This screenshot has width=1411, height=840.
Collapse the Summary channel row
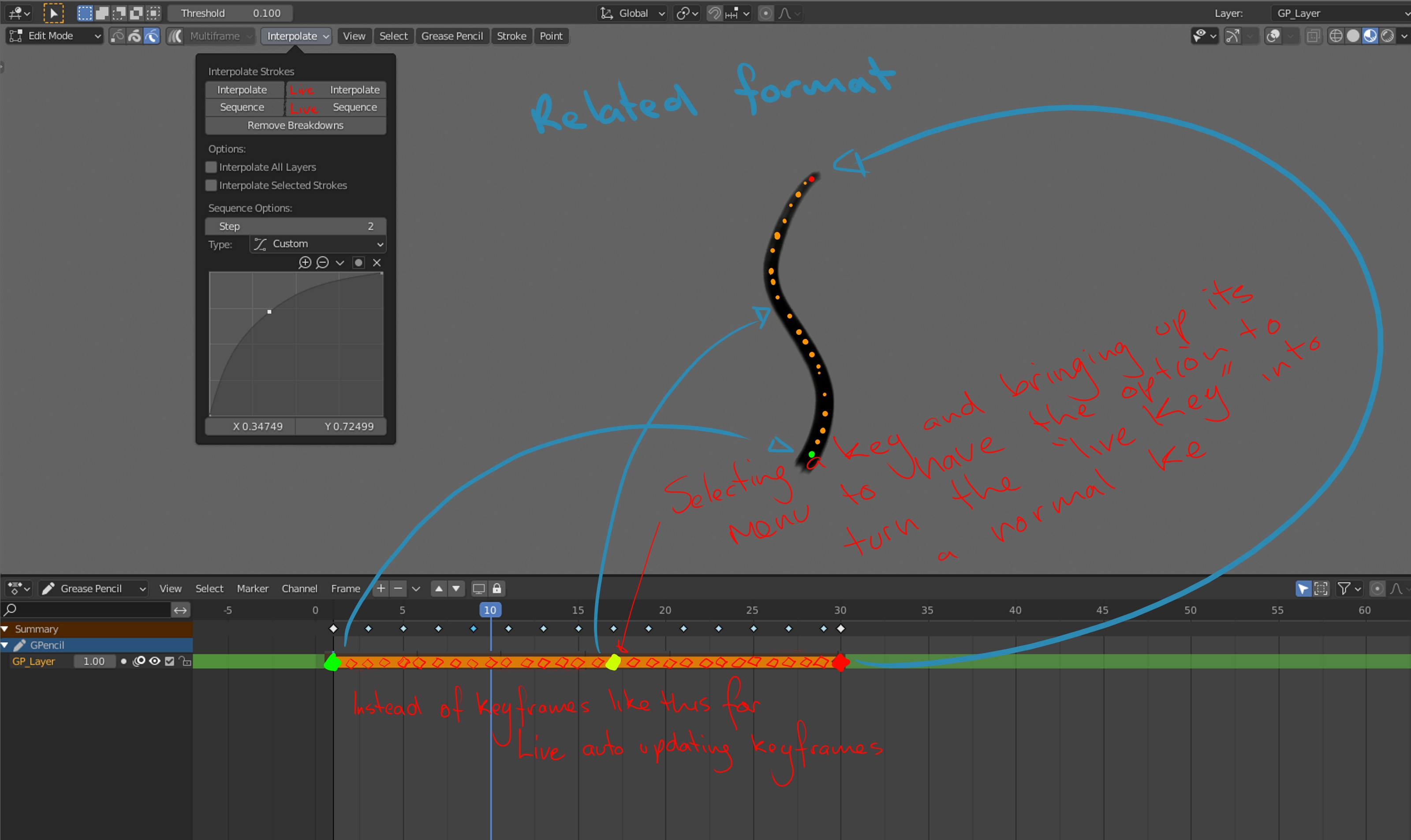click(x=5, y=629)
